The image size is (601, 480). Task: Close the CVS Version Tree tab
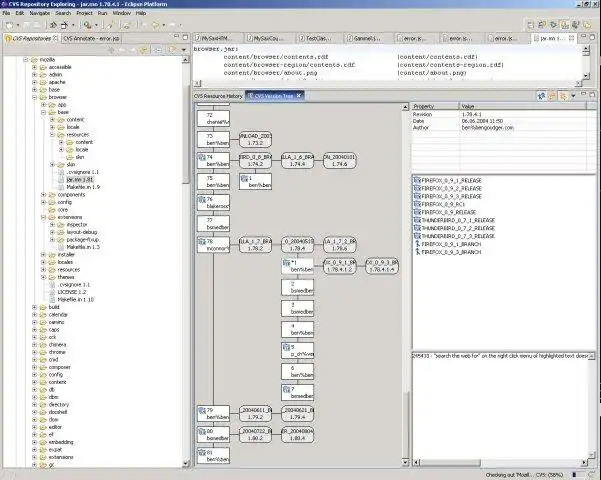click(x=299, y=95)
